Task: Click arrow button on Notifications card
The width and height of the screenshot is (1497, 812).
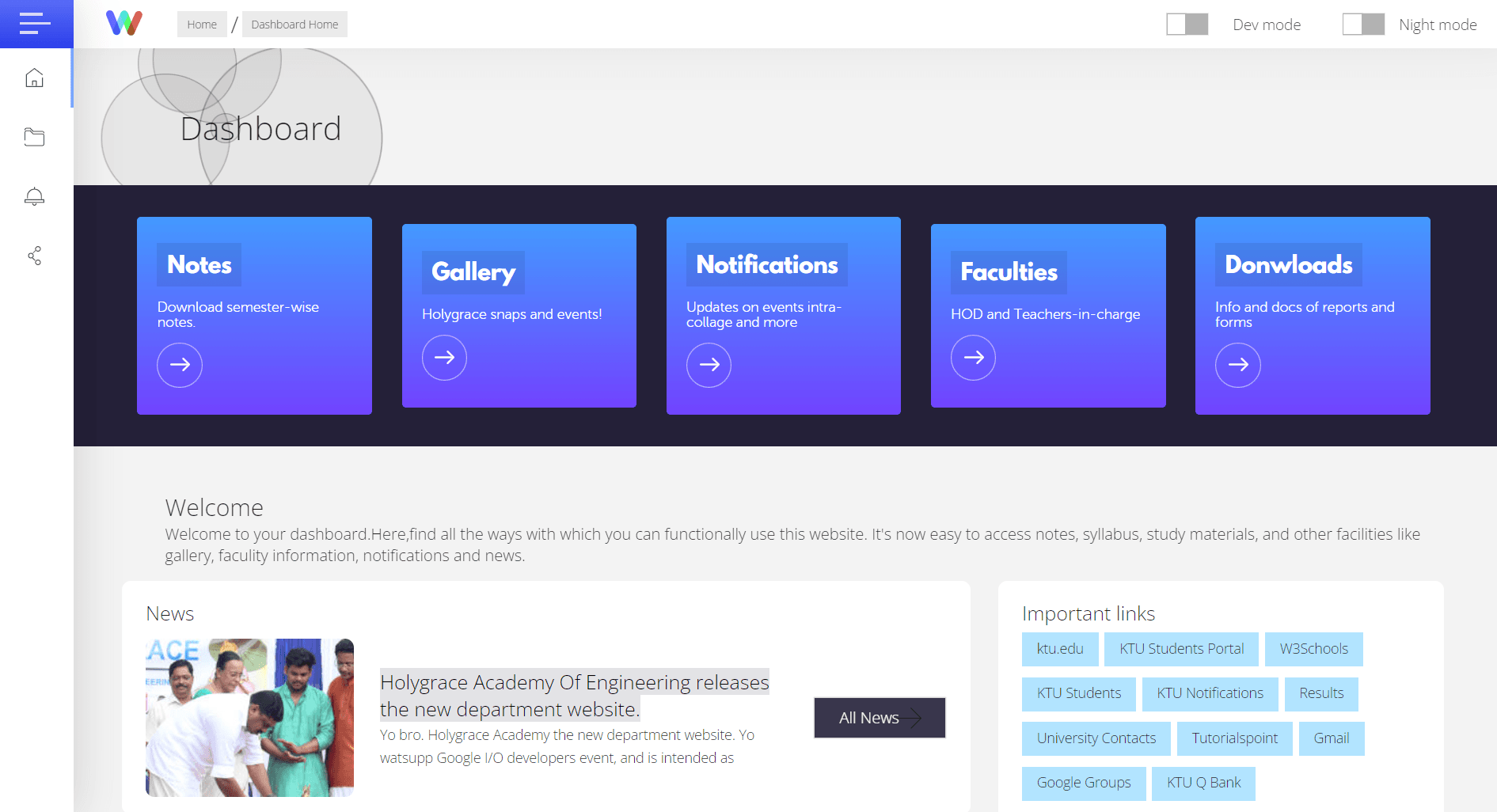Action: 709,365
